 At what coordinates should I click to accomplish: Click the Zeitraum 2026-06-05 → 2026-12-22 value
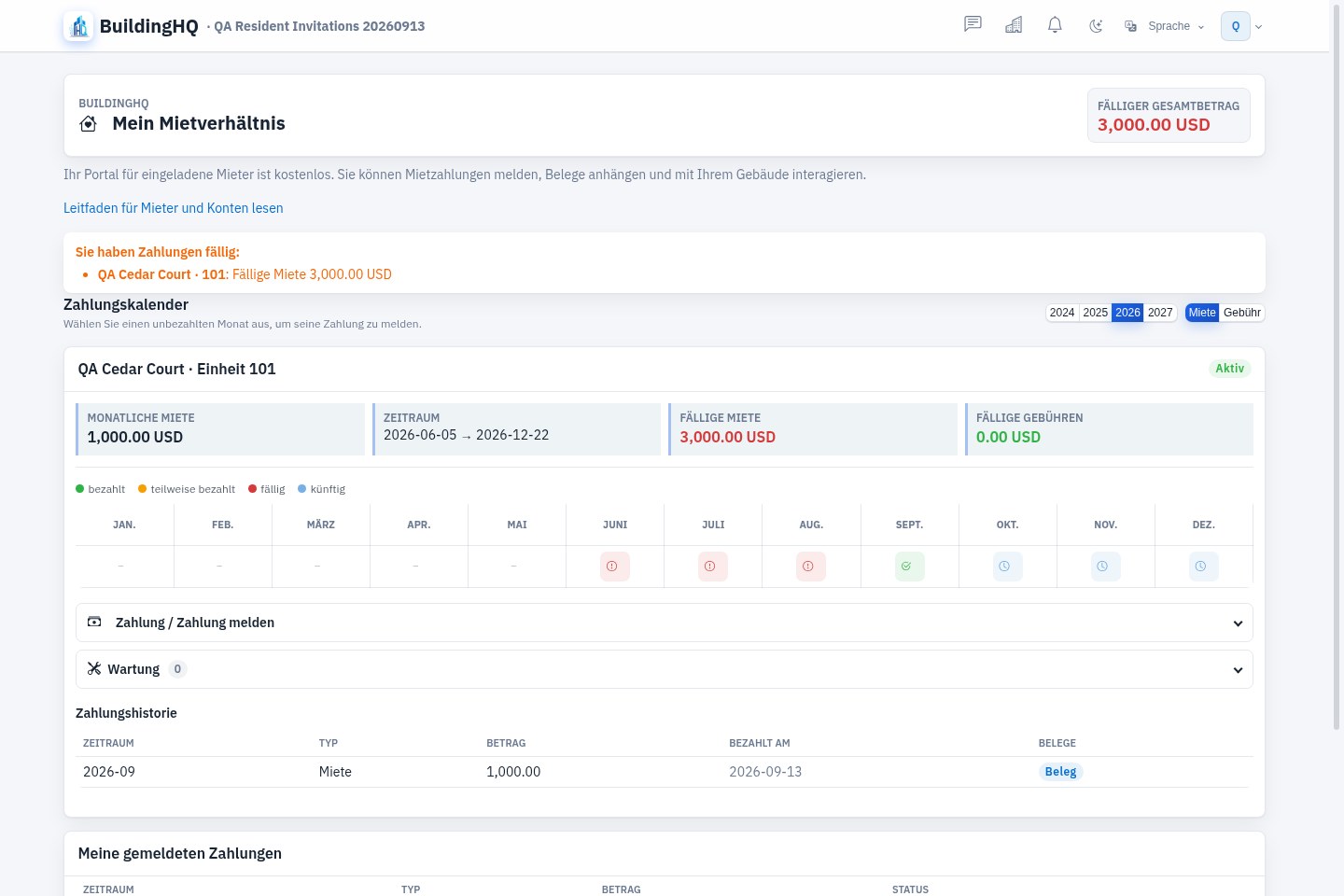(466, 435)
